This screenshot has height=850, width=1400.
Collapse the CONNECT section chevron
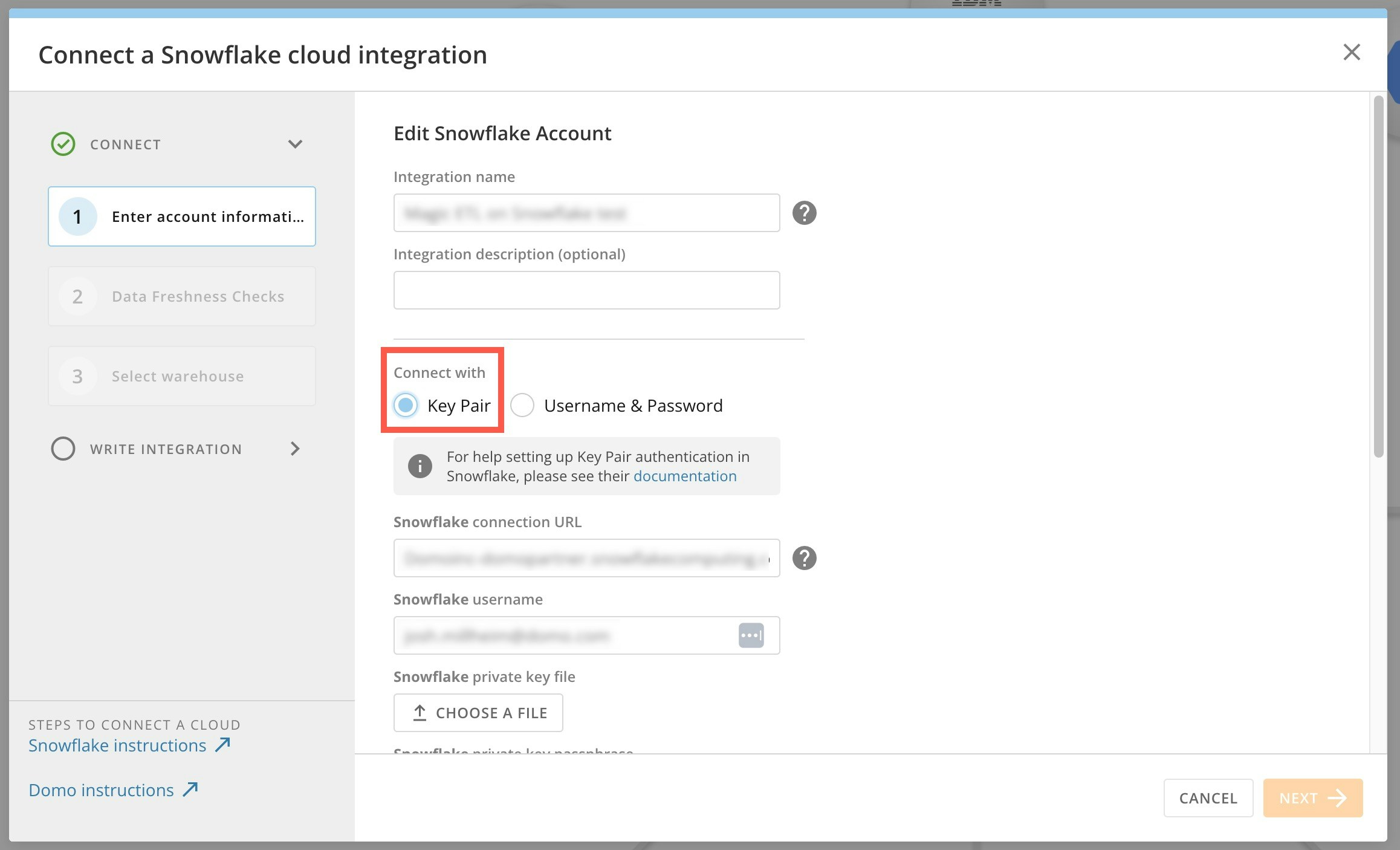[x=295, y=144]
